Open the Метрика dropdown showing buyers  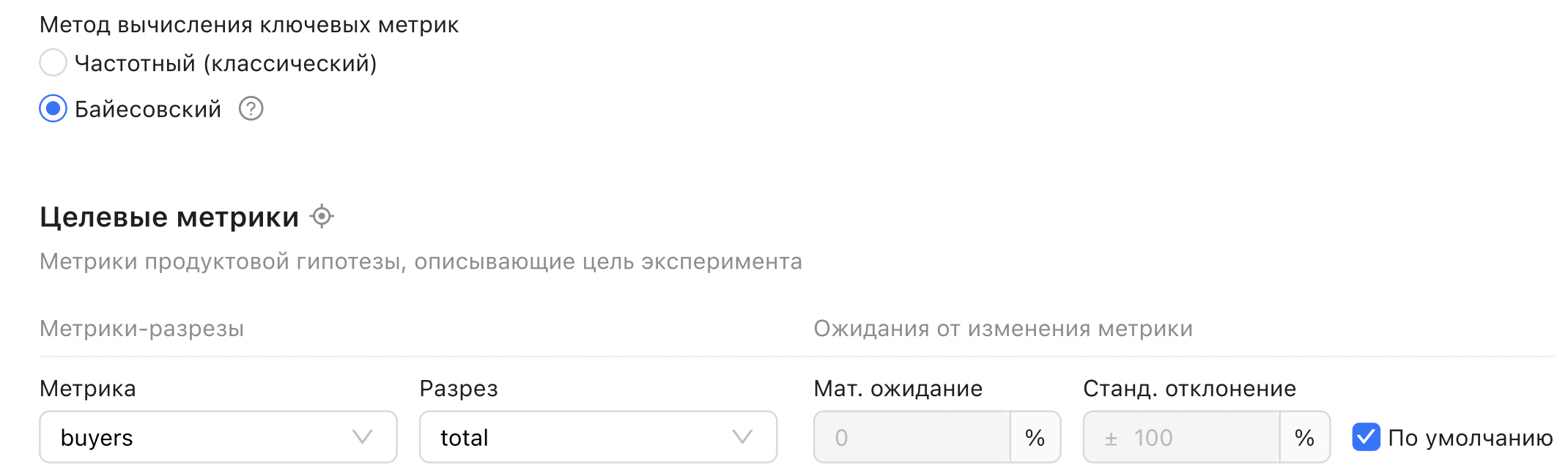218,437
